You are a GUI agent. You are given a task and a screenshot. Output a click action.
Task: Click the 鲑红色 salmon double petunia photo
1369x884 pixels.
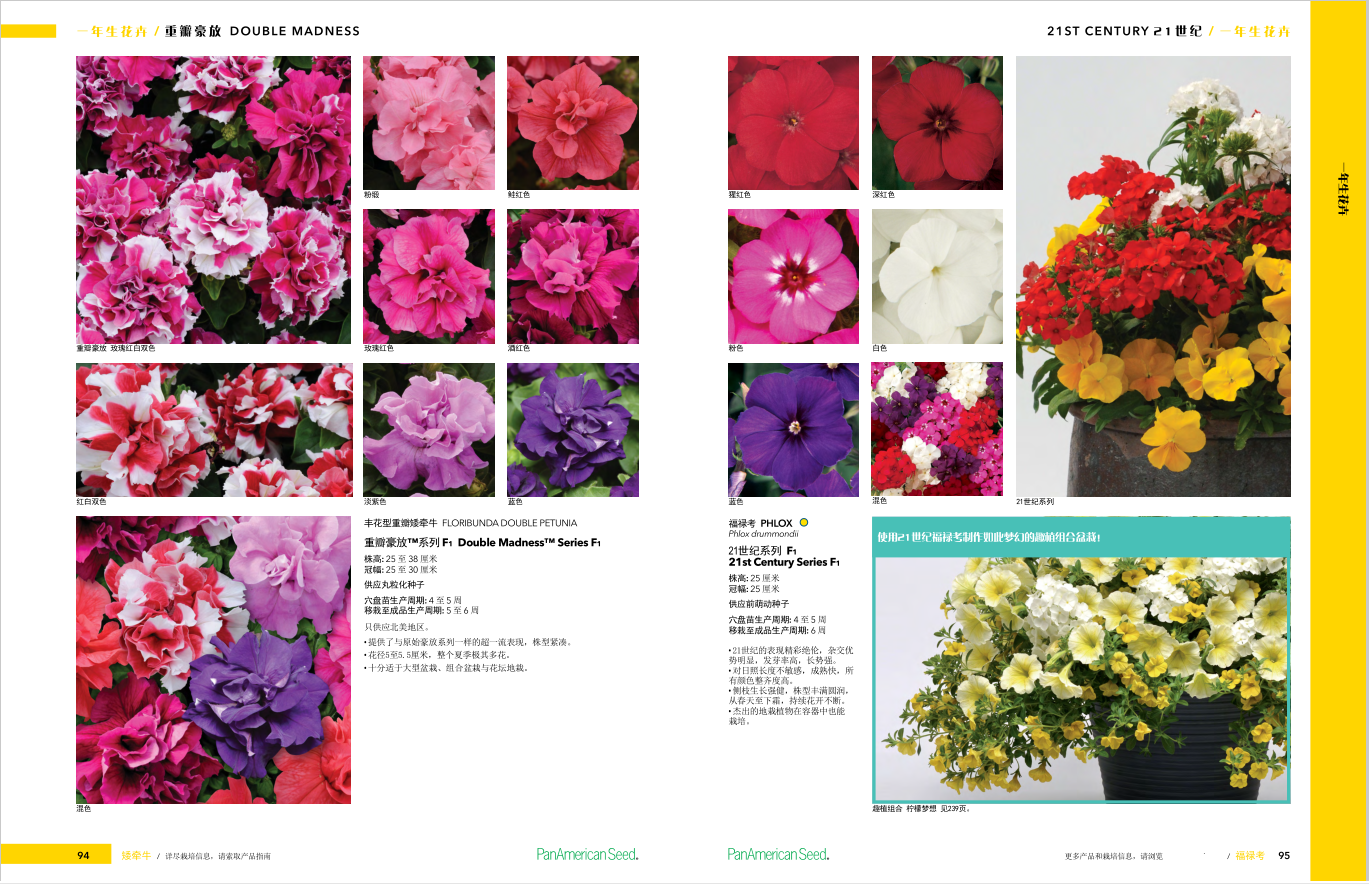pos(573,123)
